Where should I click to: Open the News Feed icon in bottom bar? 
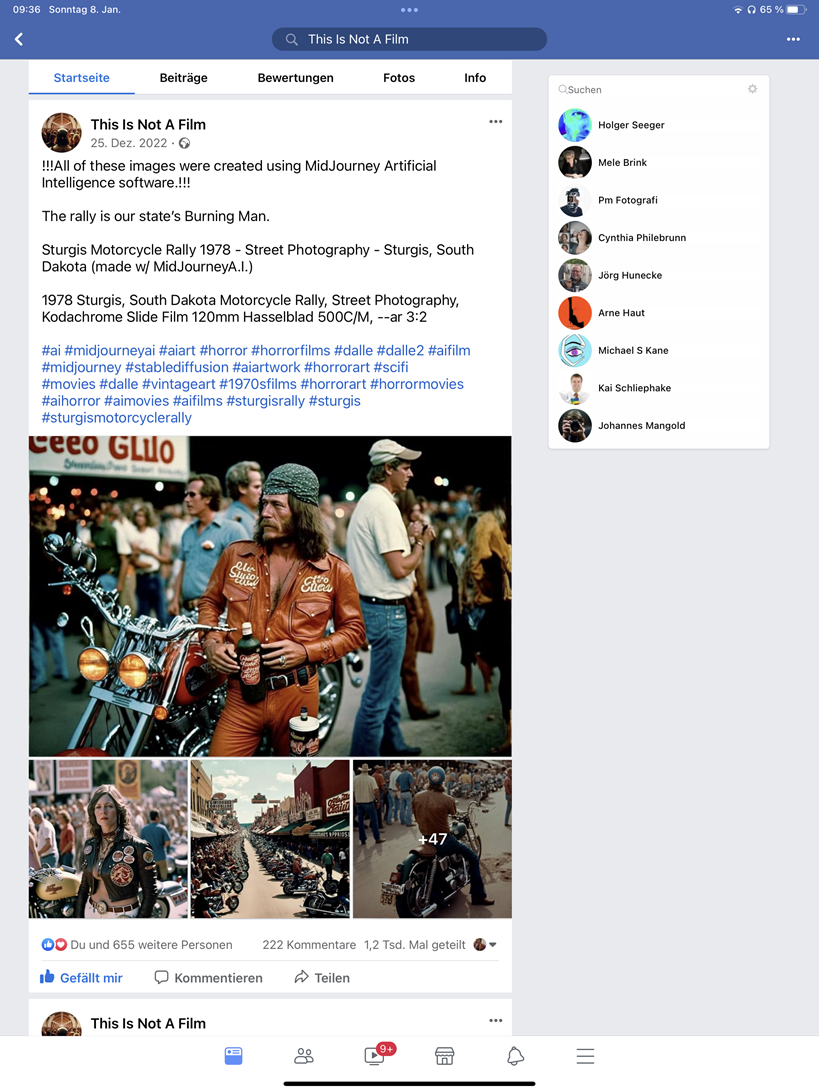pyautogui.click(x=233, y=1056)
